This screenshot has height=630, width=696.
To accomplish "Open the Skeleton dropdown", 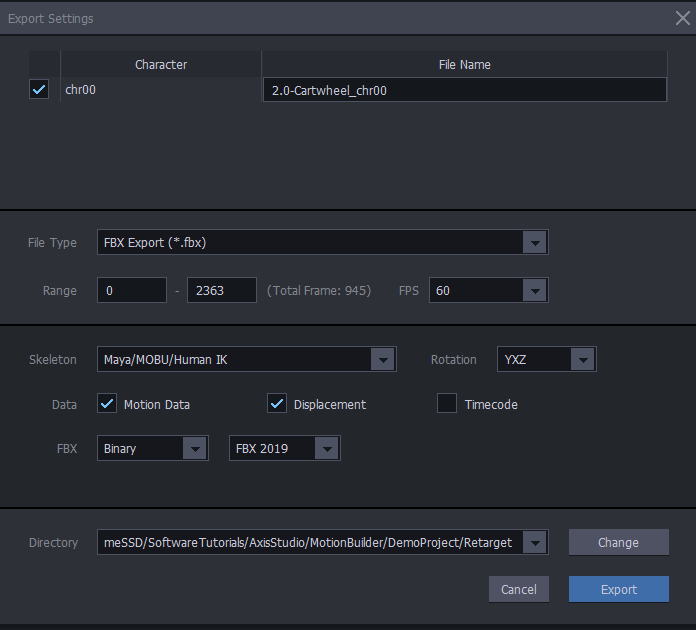I will tap(383, 359).
